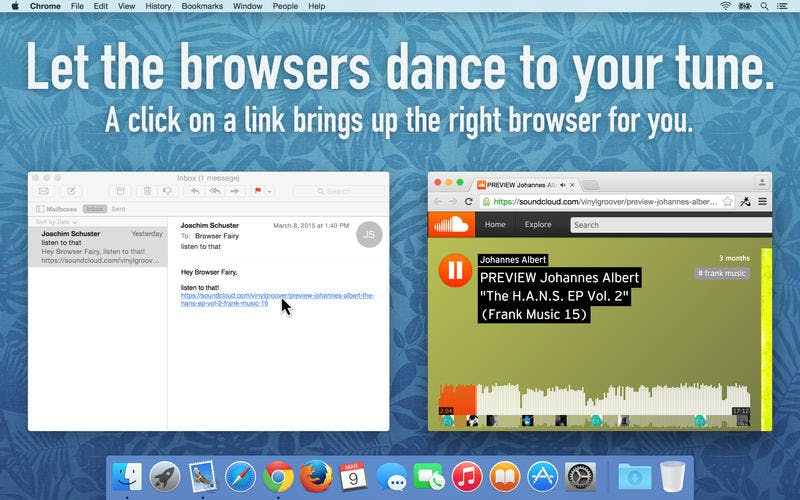800x500 pixels.
Task: Open iTunes from the Dock
Action: point(467,477)
